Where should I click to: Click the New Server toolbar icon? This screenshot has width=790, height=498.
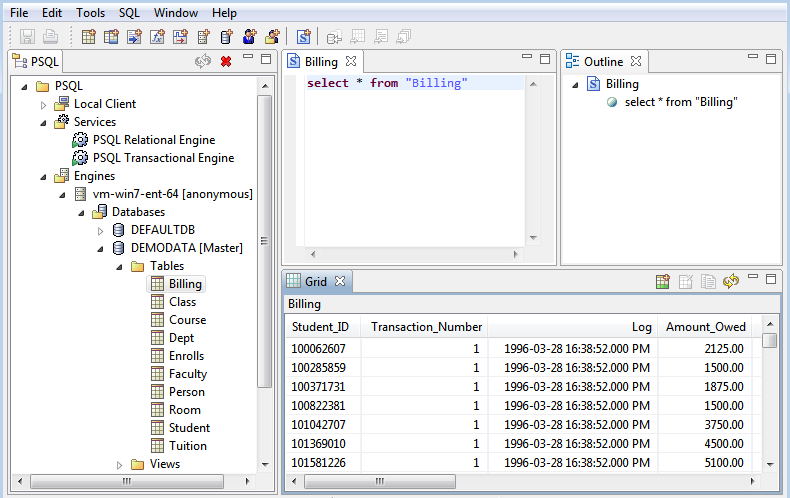[204, 36]
